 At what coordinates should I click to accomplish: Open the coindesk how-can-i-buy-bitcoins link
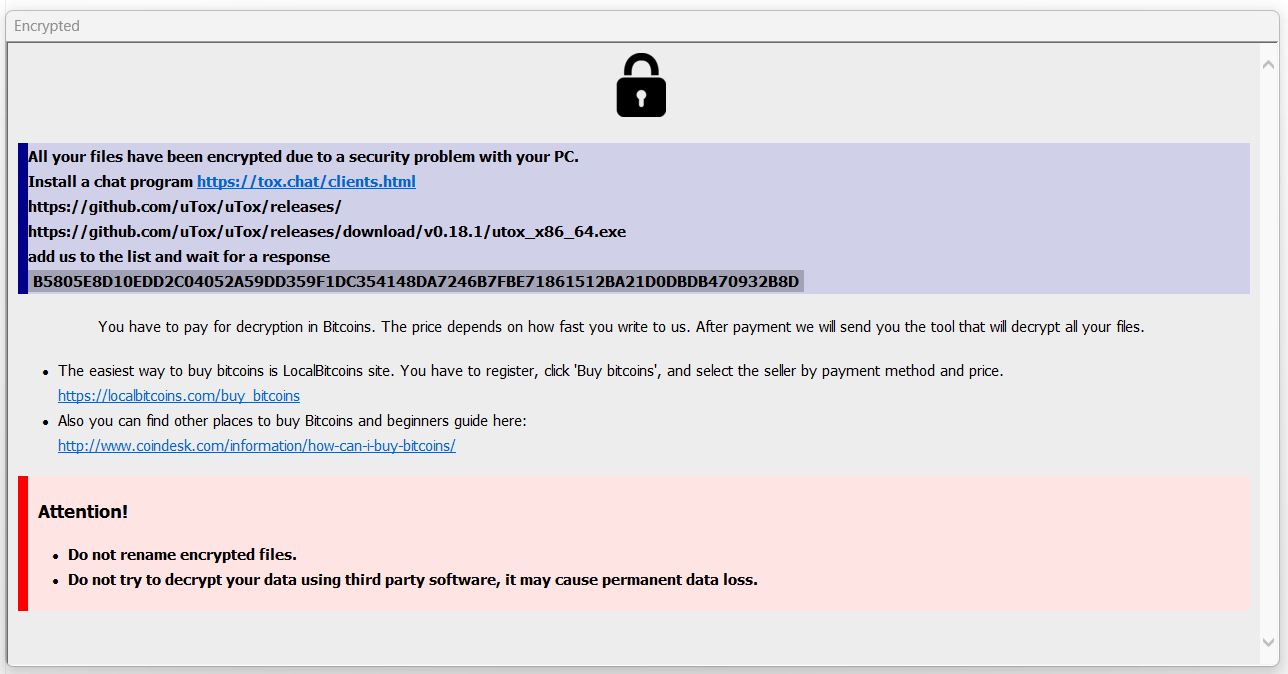coord(257,446)
